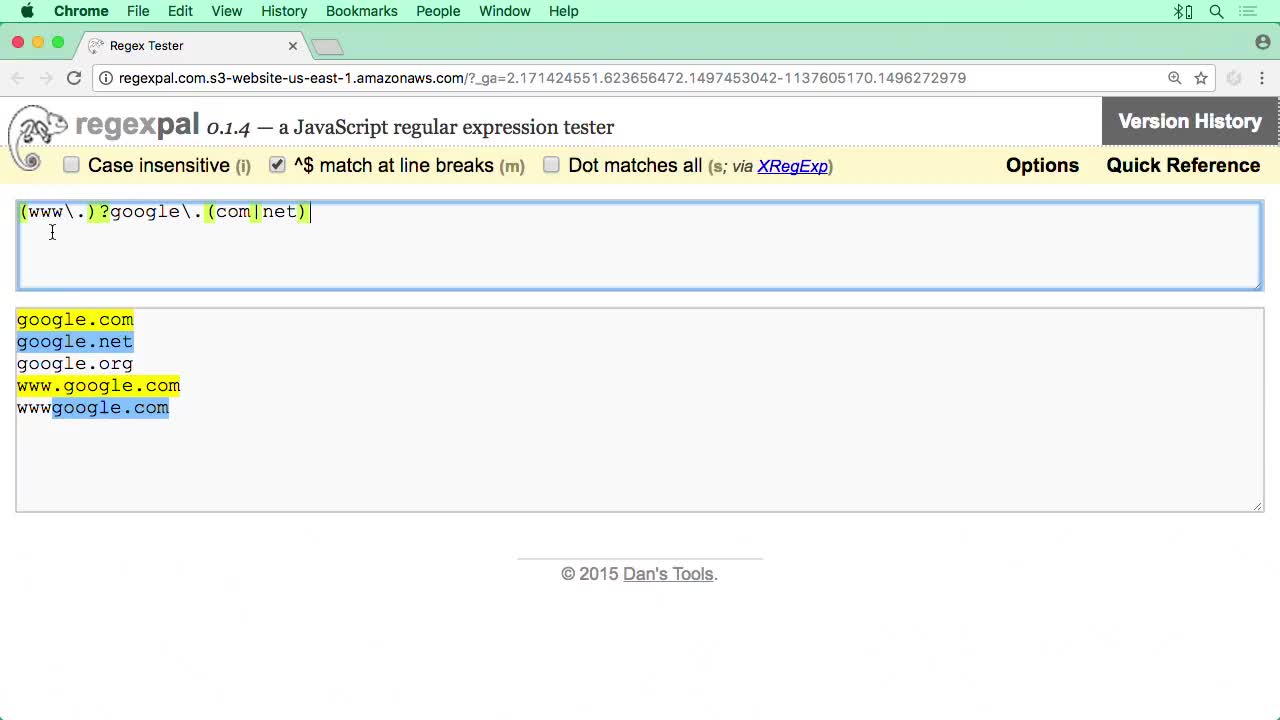
Task: Visit the Dan's Tools link
Action: [x=668, y=574]
